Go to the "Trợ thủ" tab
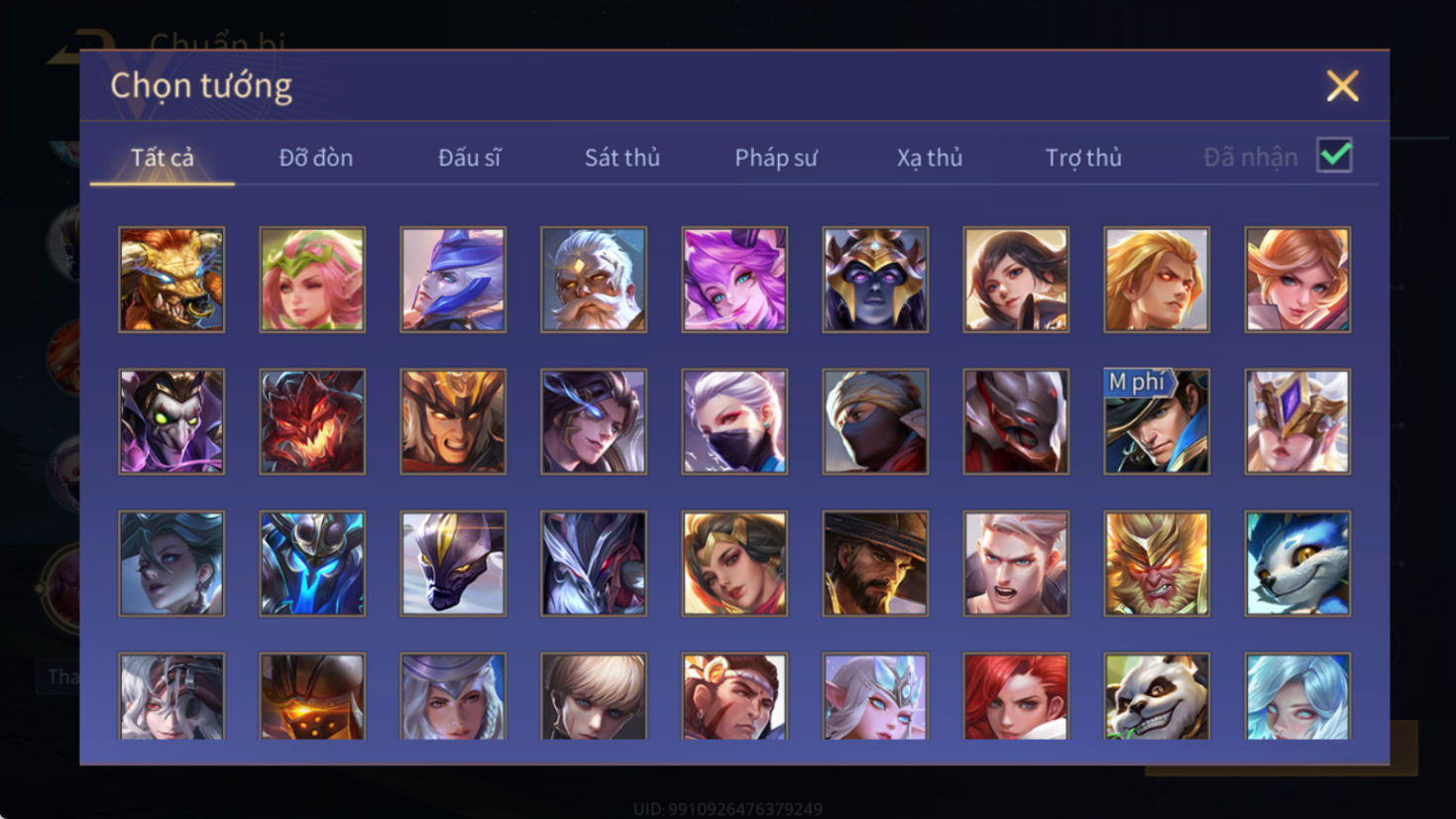 point(1083,158)
